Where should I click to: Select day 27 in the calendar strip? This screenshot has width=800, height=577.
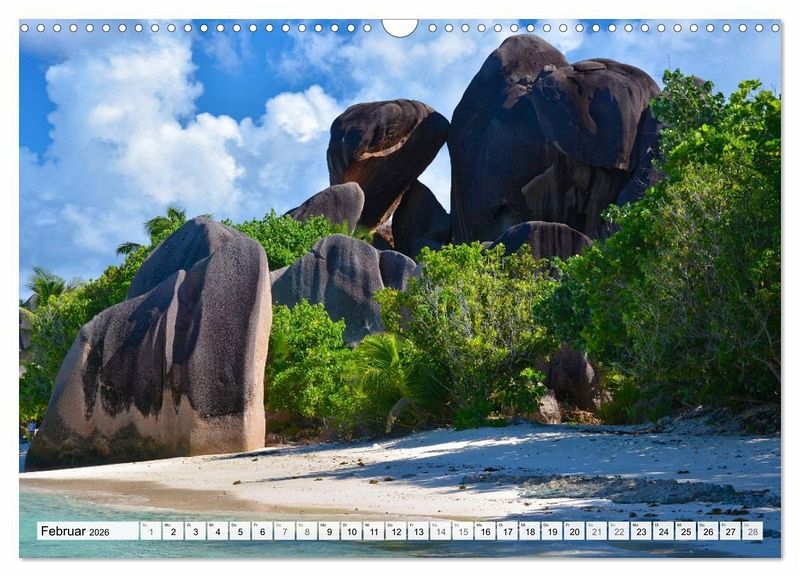point(730,531)
